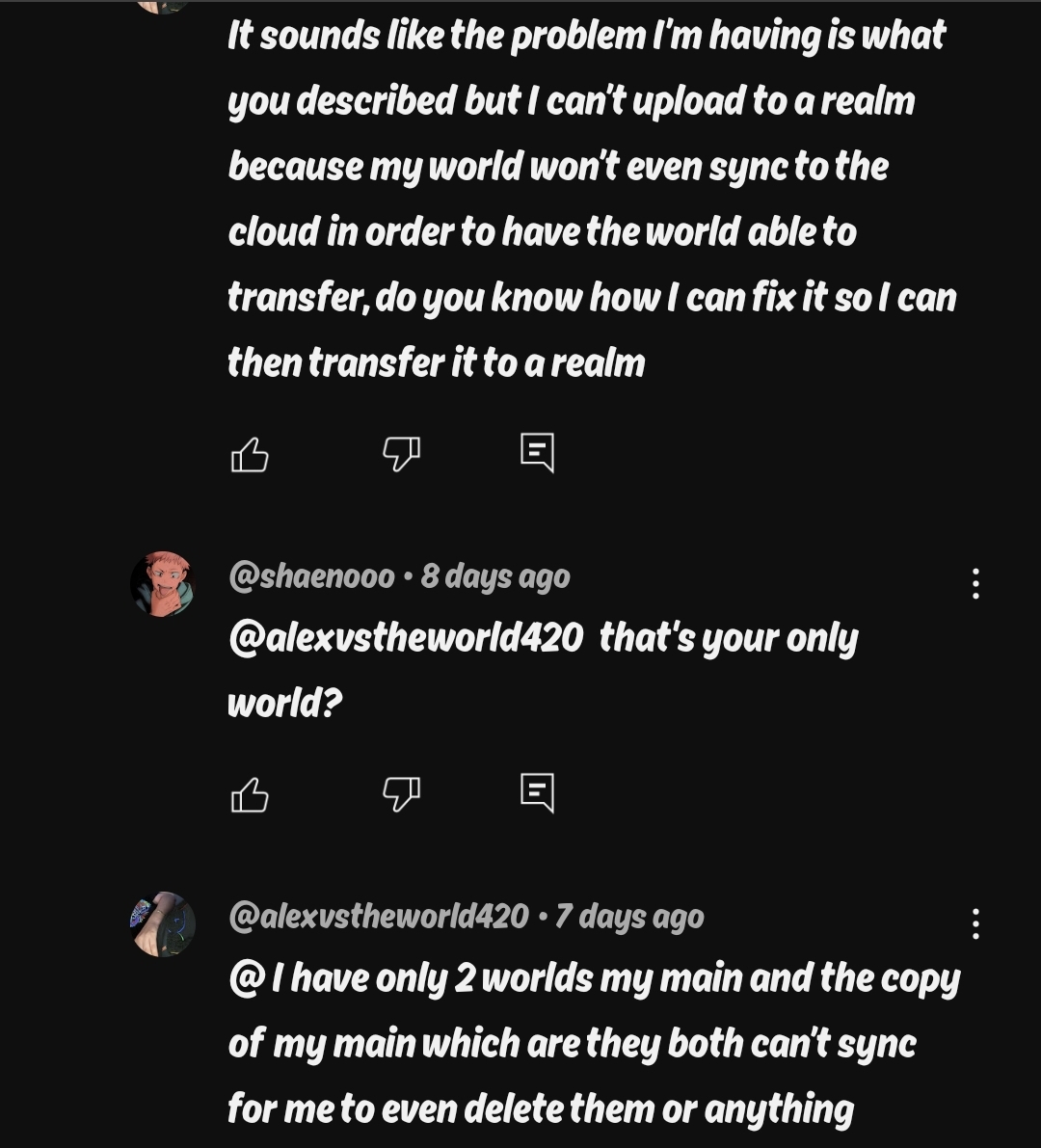Tap @alexvstheworld420's avatar beside the latest comment

click(x=162, y=923)
